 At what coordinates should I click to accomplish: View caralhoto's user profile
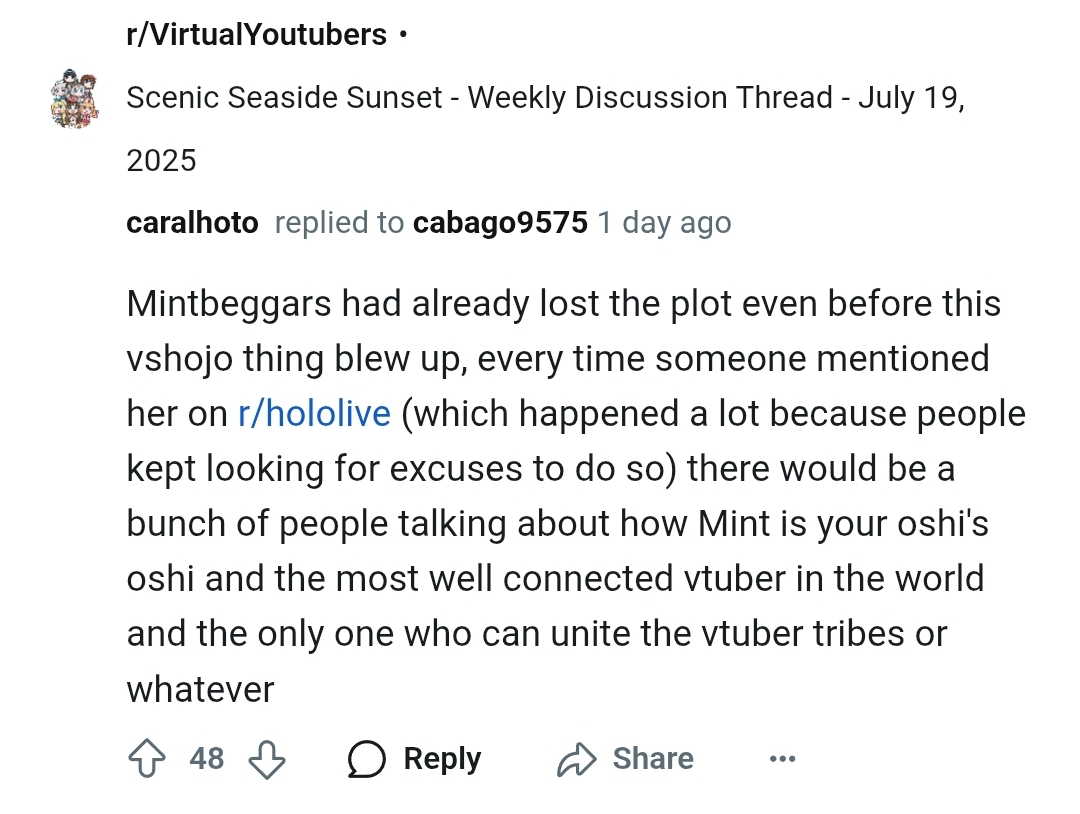[x=192, y=223]
